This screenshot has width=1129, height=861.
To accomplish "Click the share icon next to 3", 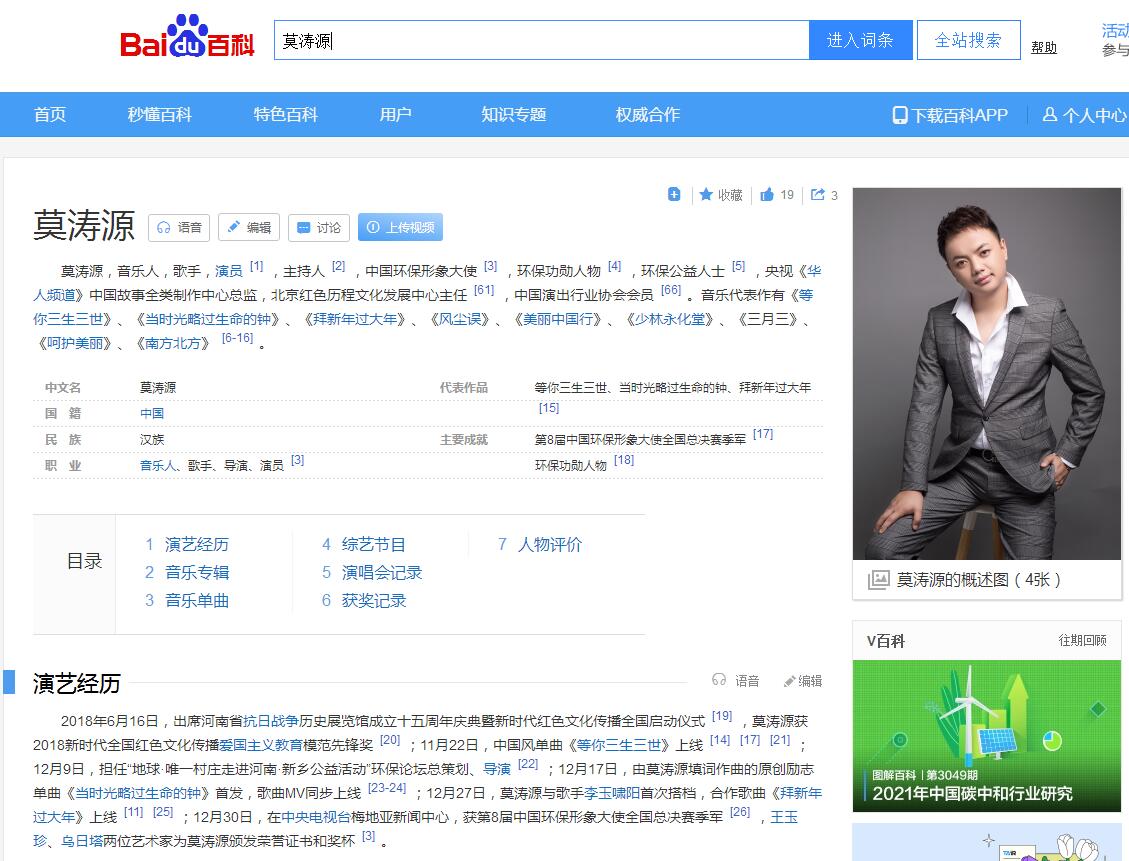I will (818, 195).
